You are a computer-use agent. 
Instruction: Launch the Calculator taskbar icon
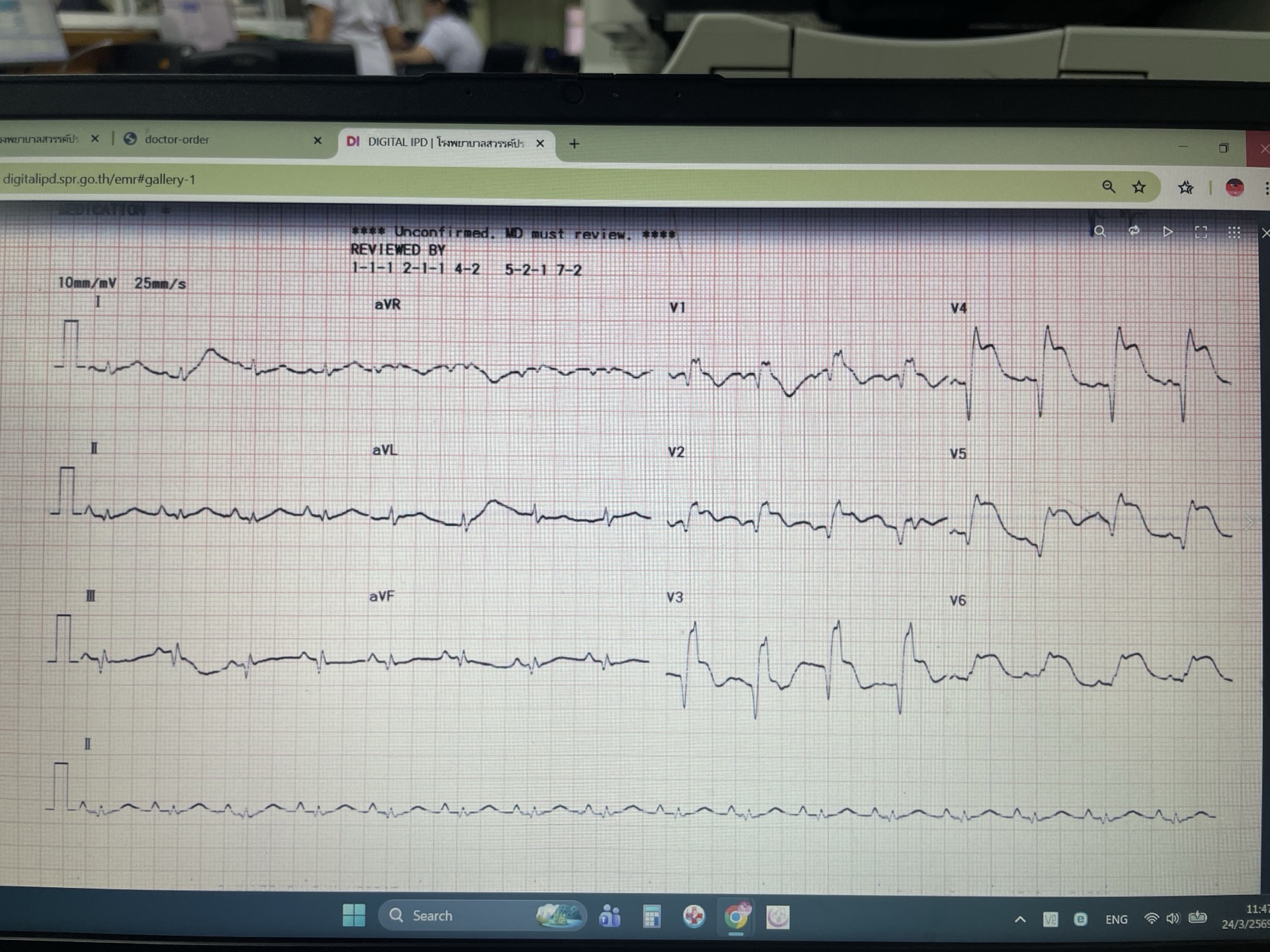pyautogui.click(x=652, y=917)
